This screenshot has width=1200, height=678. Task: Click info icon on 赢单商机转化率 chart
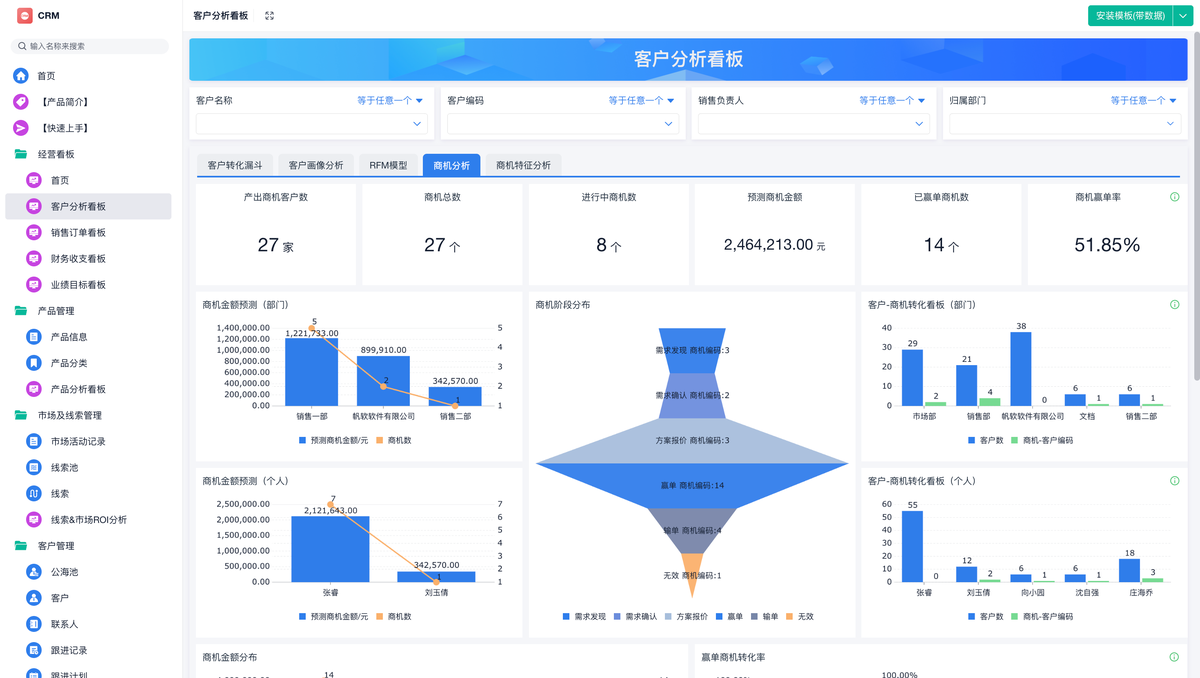pos(1175,657)
